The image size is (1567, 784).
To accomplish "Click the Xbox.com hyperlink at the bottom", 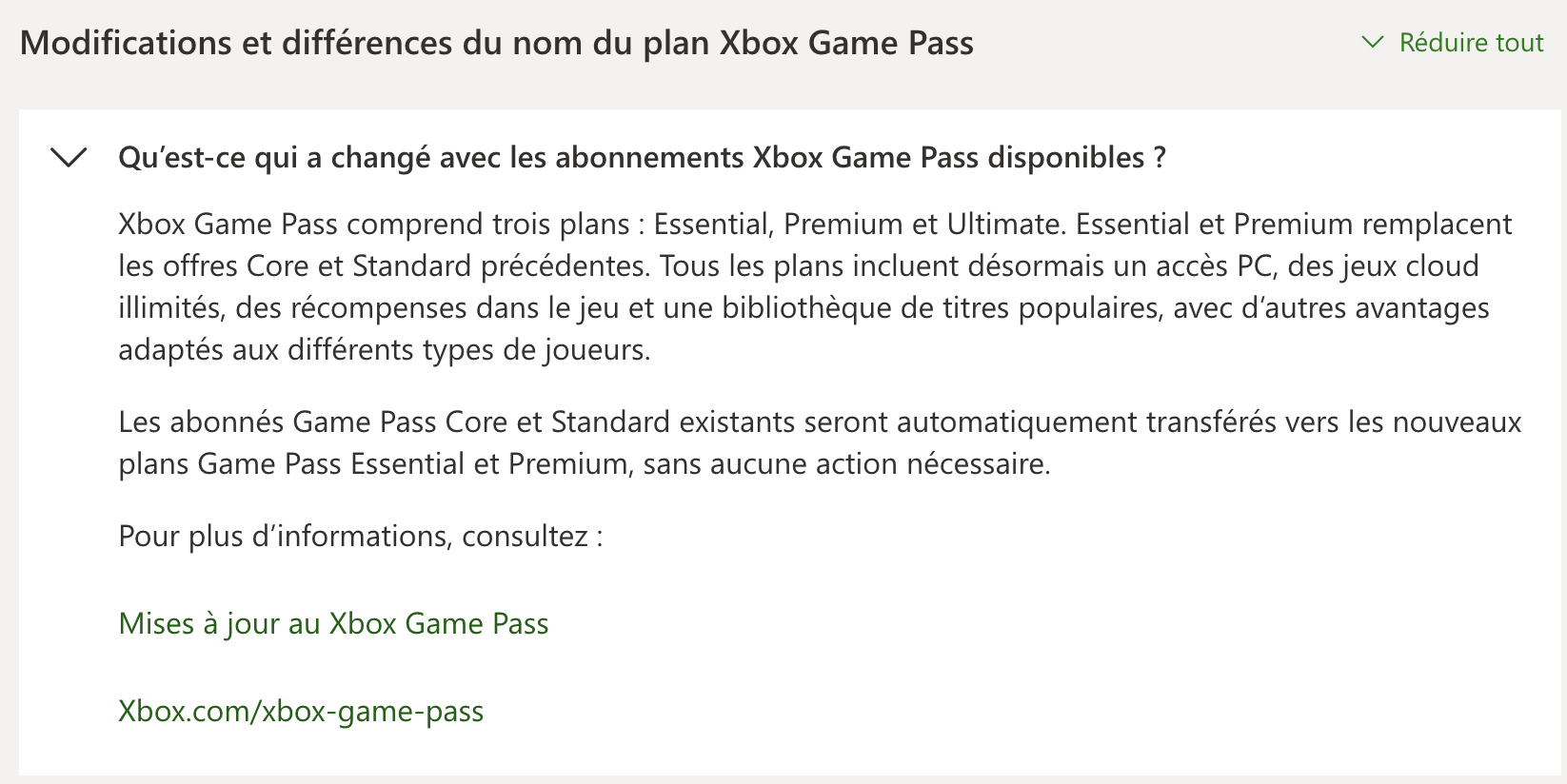I will point(301,711).
